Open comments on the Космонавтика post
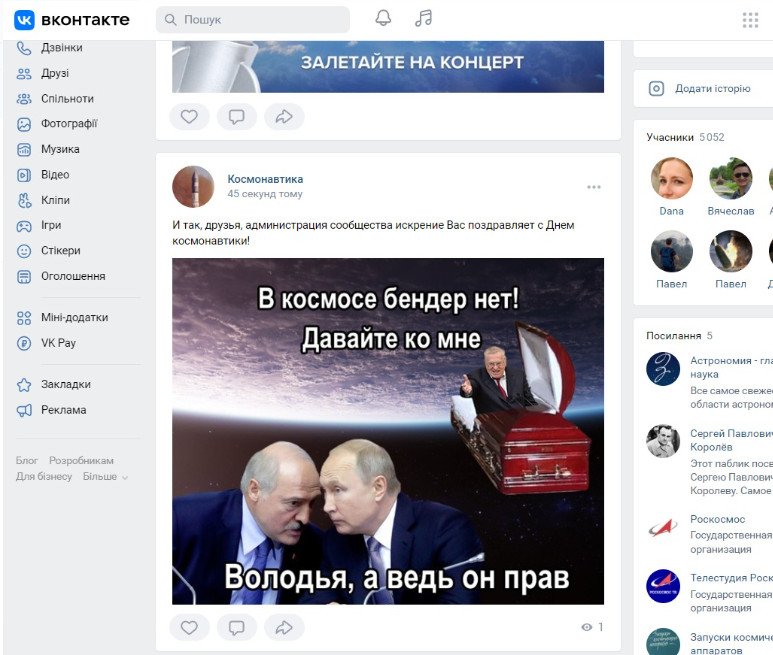 pos(237,627)
